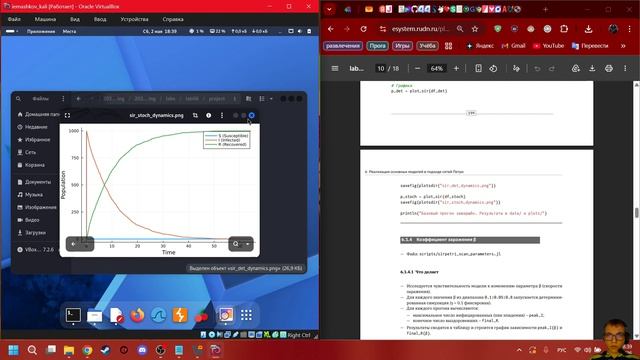Click the rotate icon in image viewer header

[x=195, y=116]
